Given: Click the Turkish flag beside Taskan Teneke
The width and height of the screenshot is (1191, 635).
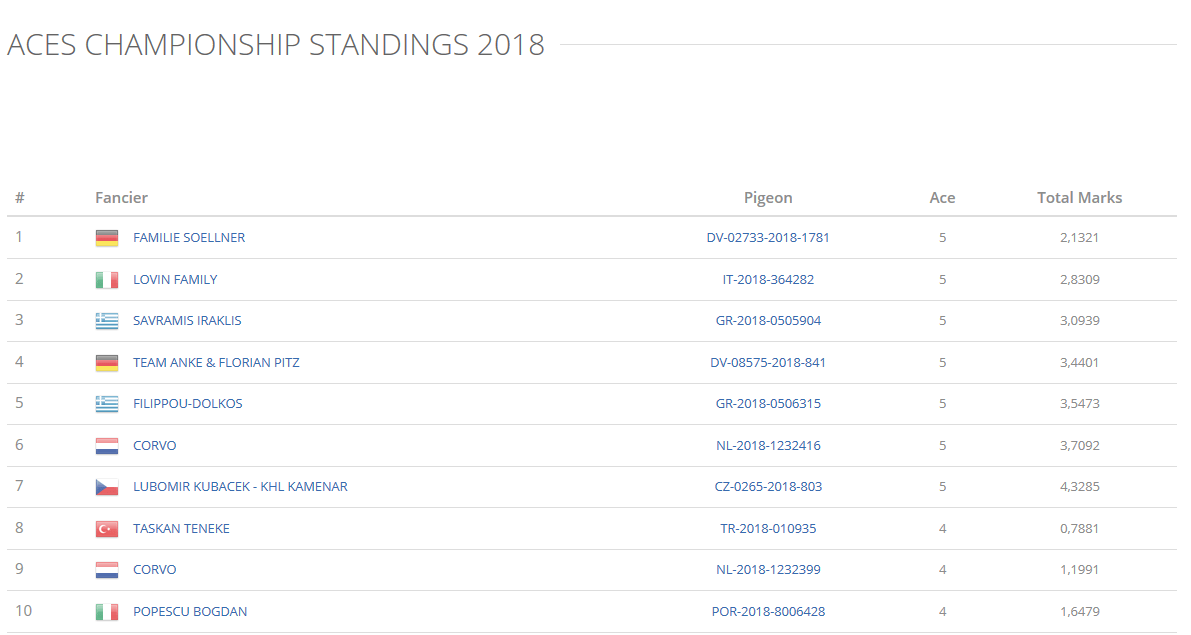Looking at the screenshot, I should 107,529.
